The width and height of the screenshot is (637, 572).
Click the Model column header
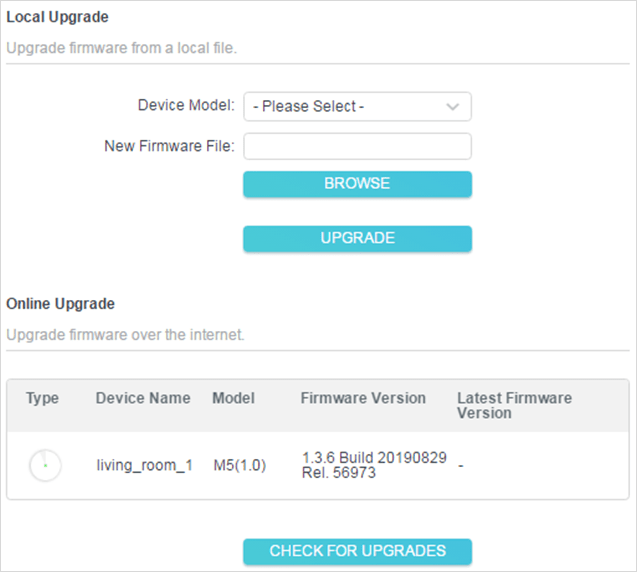[233, 398]
